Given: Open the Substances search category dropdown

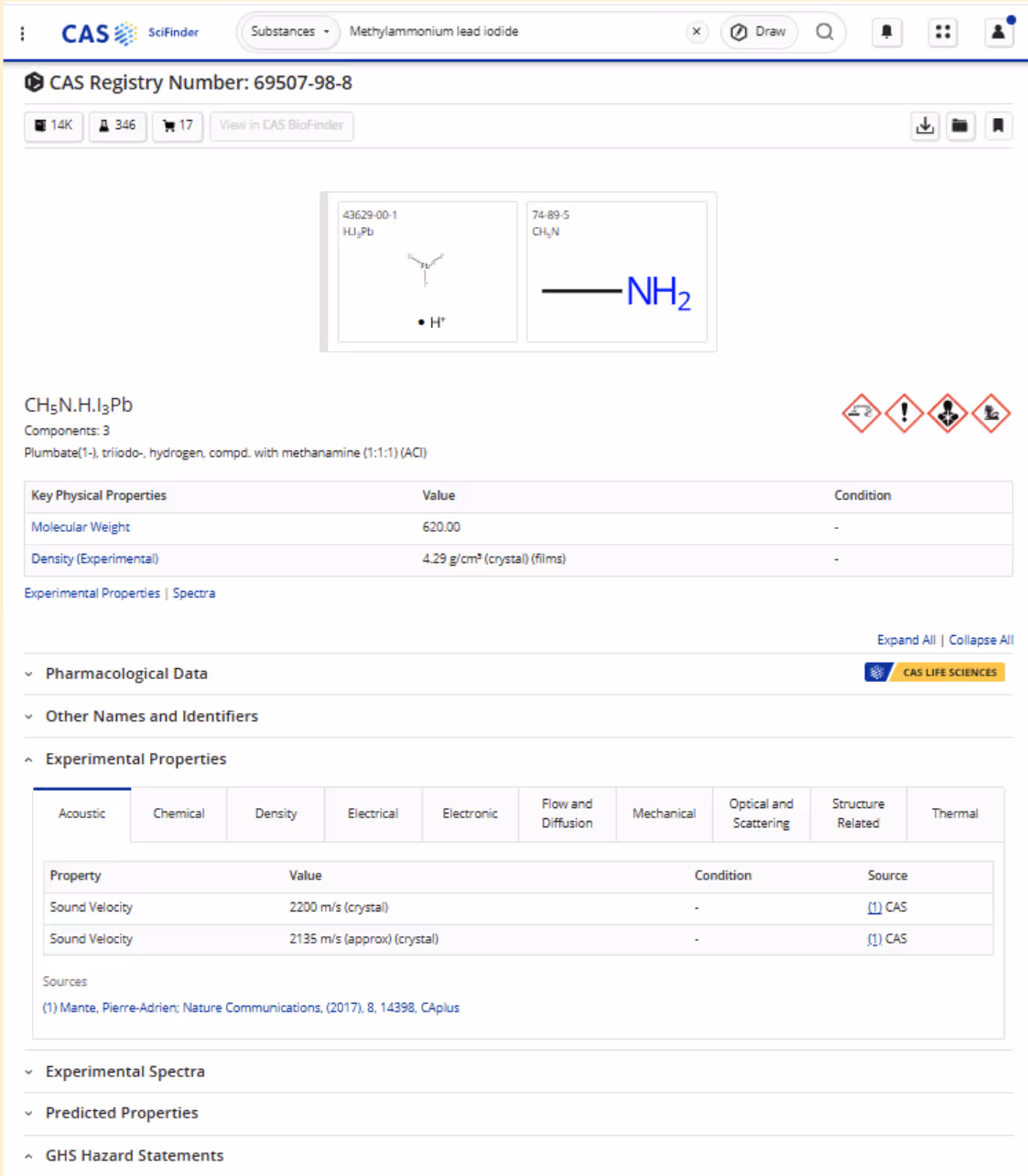Looking at the screenshot, I should pos(288,31).
